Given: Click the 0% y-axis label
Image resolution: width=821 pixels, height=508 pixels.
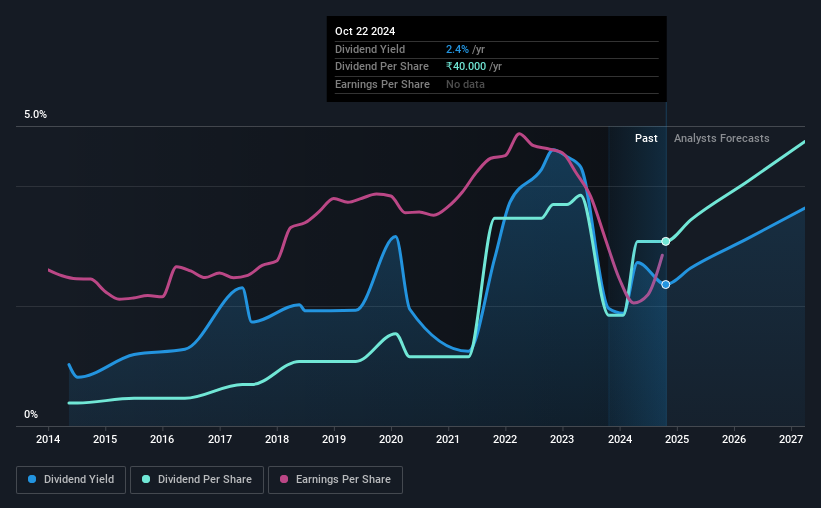Looking at the screenshot, I should click(x=31, y=414).
